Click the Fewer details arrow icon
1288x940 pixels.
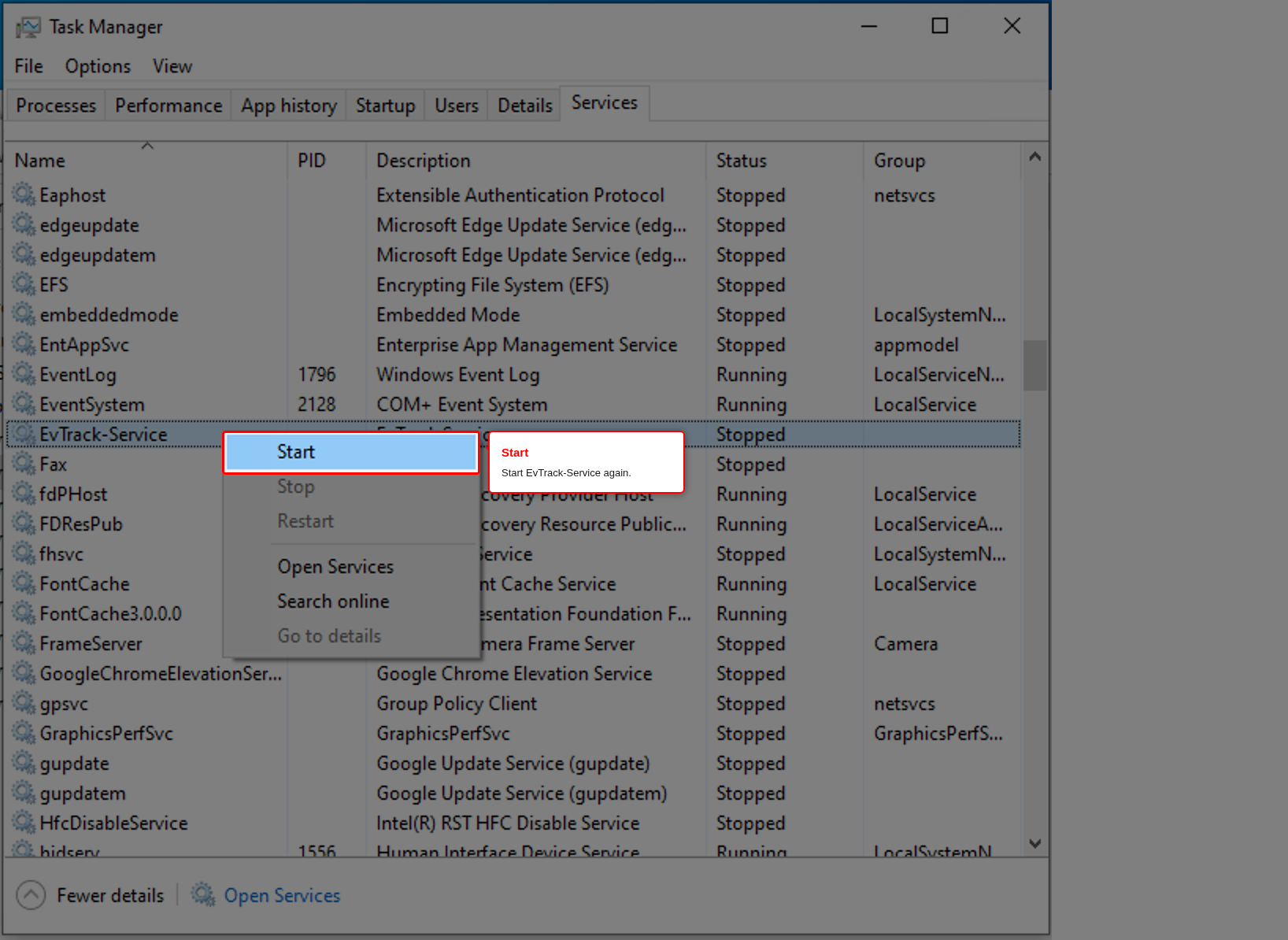31,895
